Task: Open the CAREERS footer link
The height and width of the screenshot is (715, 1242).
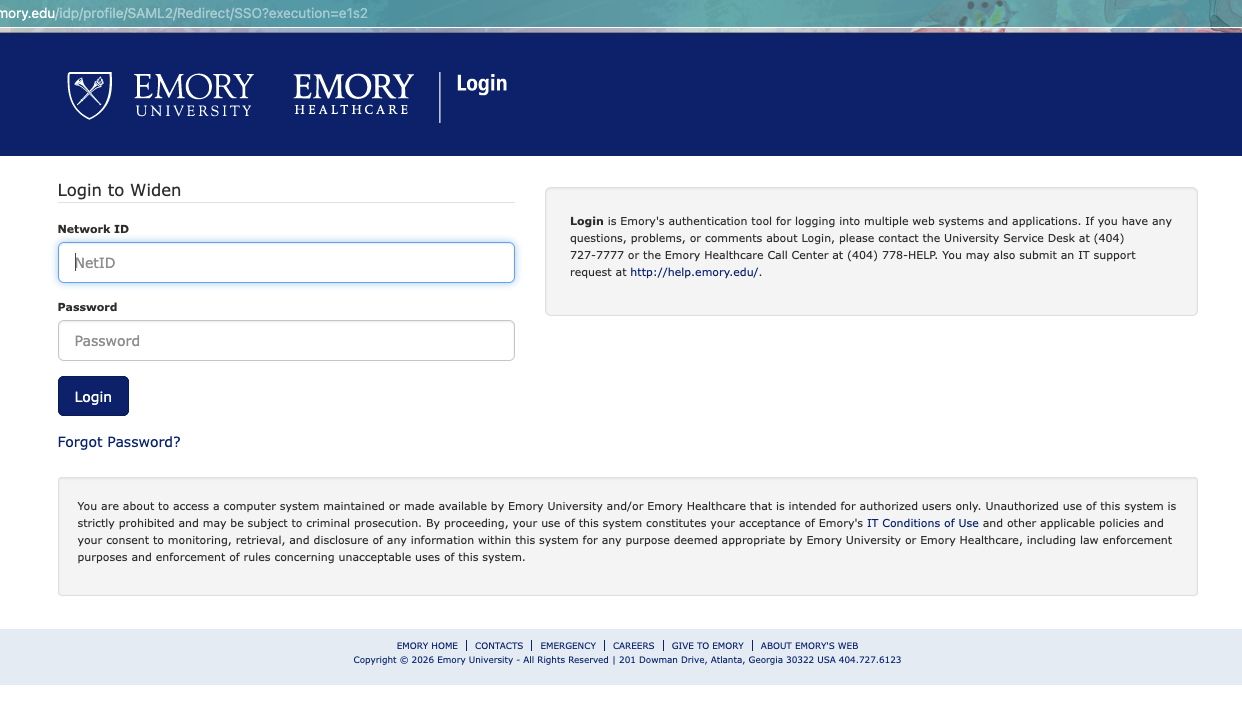Action: (633, 646)
